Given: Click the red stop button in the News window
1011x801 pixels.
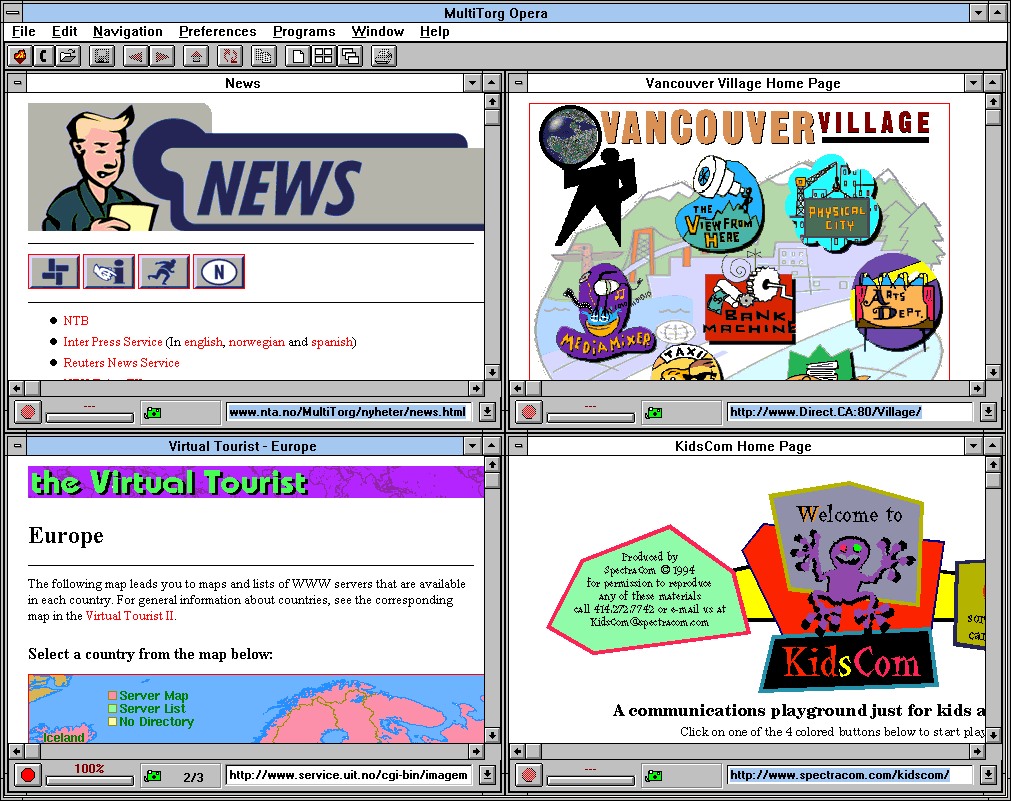Looking at the screenshot, I should (x=27, y=411).
